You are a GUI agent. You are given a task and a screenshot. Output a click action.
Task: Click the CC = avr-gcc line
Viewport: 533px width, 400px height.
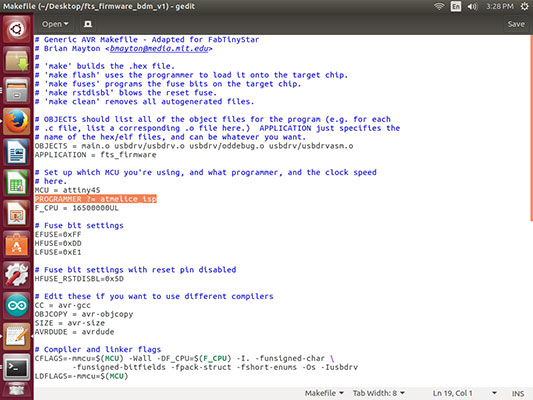[63, 305]
